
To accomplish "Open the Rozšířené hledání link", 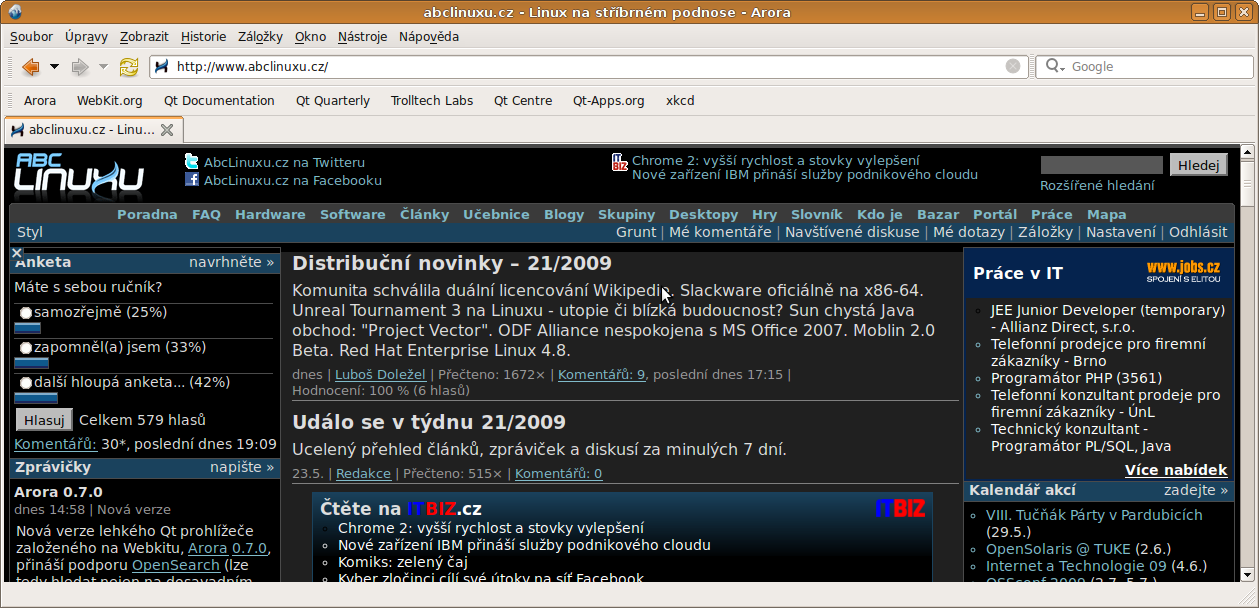I will tap(1097, 185).
